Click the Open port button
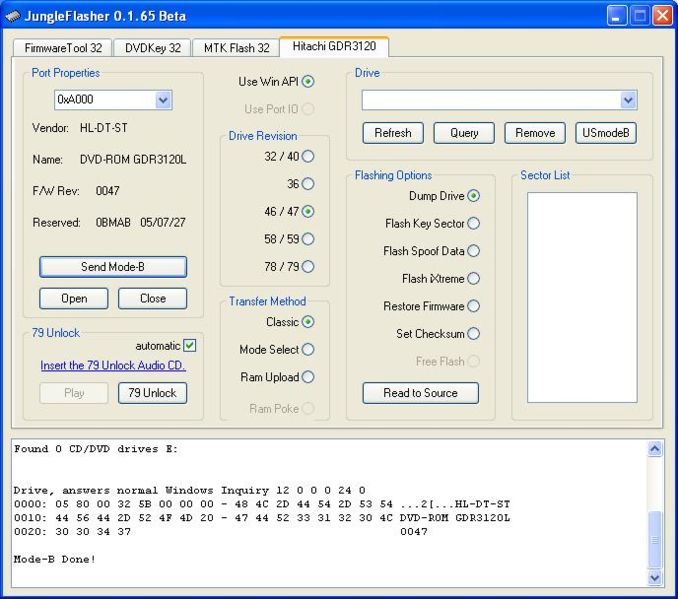The width and height of the screenshot is (678, 599). click(x=74, y=298)
